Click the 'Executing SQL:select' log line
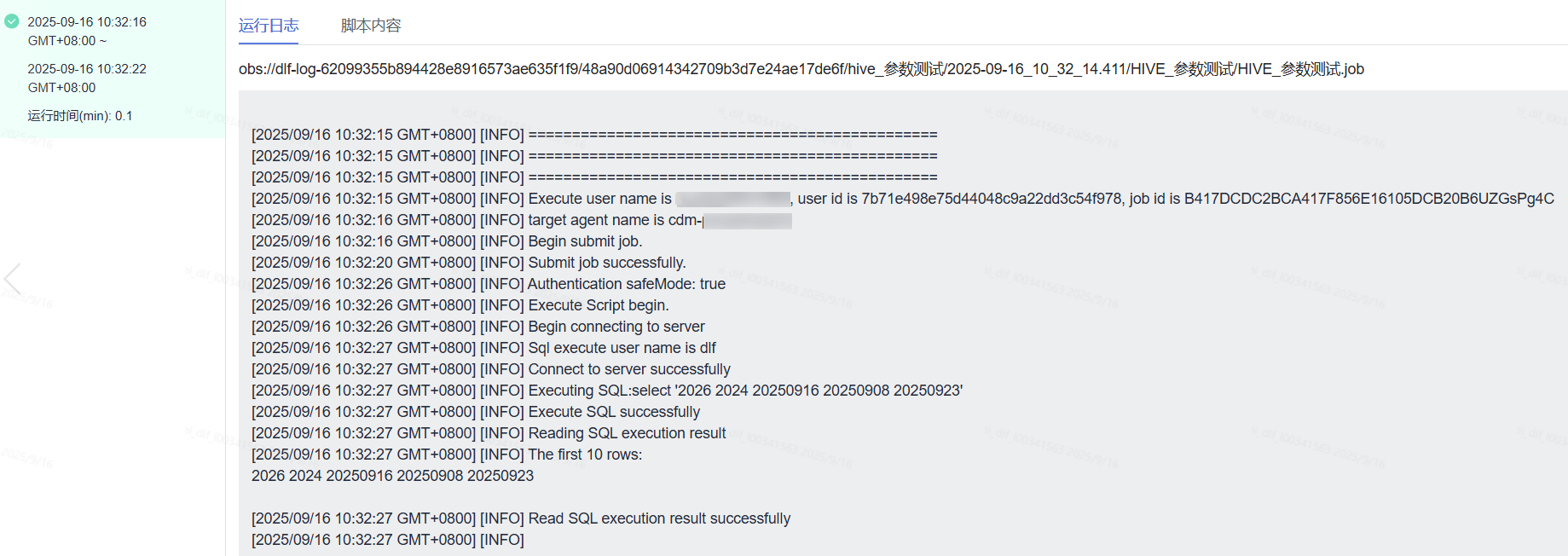1568x556 pixels. [x=744, y=391]
